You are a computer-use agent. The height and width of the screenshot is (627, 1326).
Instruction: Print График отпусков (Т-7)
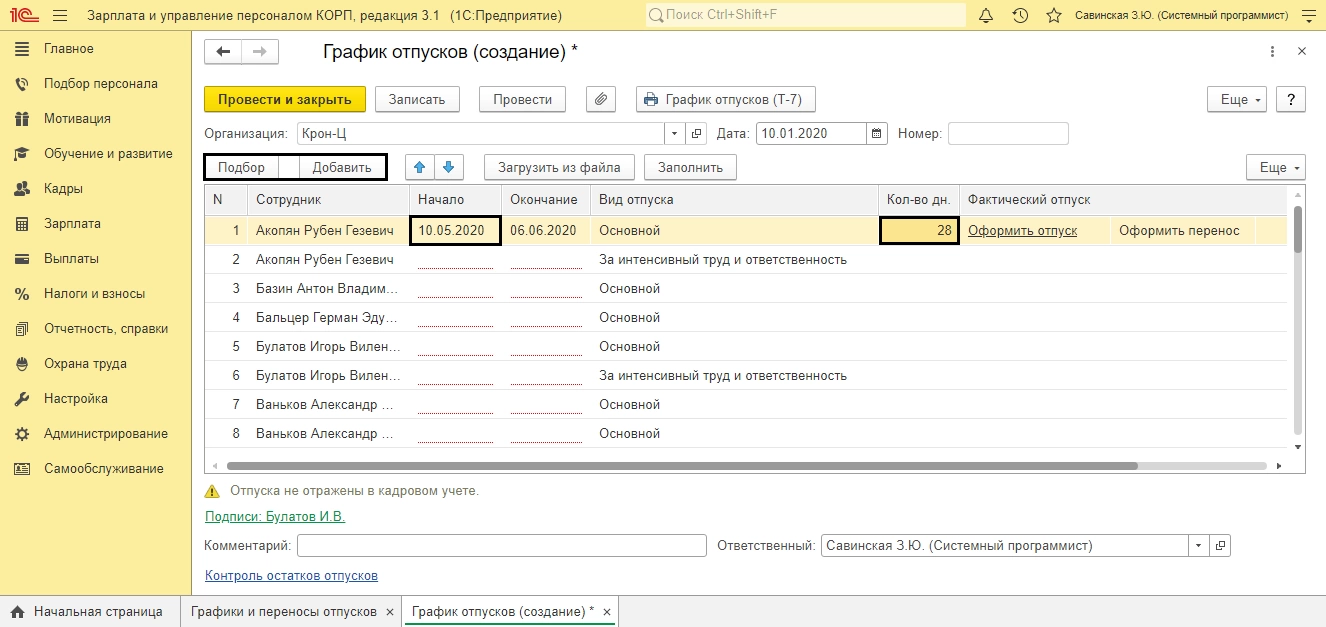click(726, 99)
